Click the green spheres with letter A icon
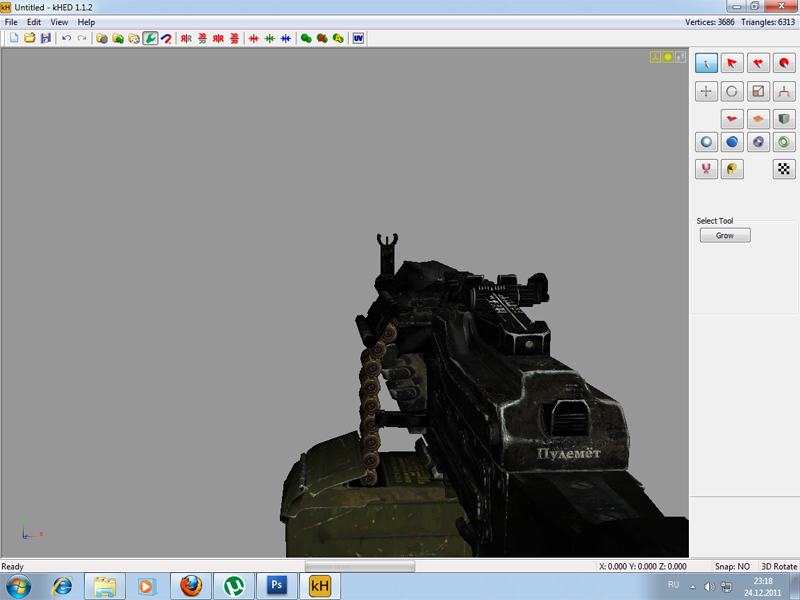This screenshot has height=600, width=800. 338,38
